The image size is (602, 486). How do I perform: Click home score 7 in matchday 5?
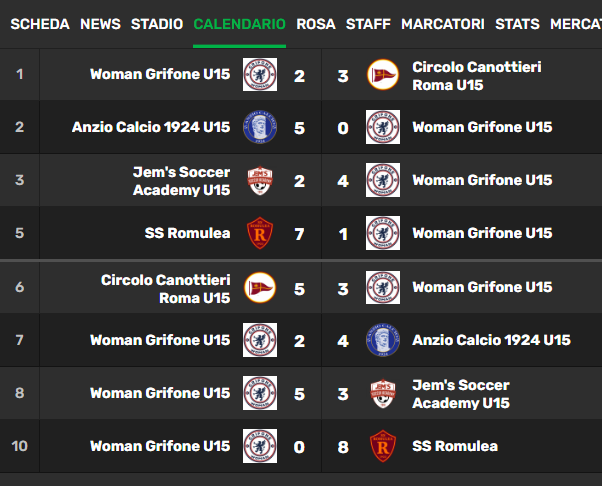click(x=299, y=234)
